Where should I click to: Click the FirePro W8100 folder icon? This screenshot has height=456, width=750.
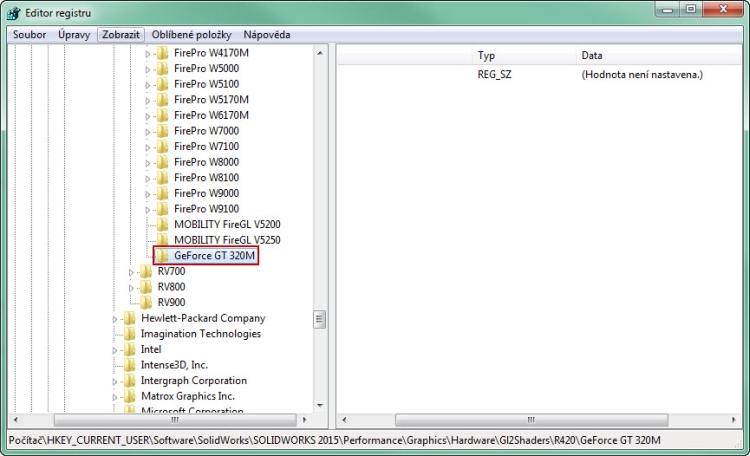(x=163, y=178)
